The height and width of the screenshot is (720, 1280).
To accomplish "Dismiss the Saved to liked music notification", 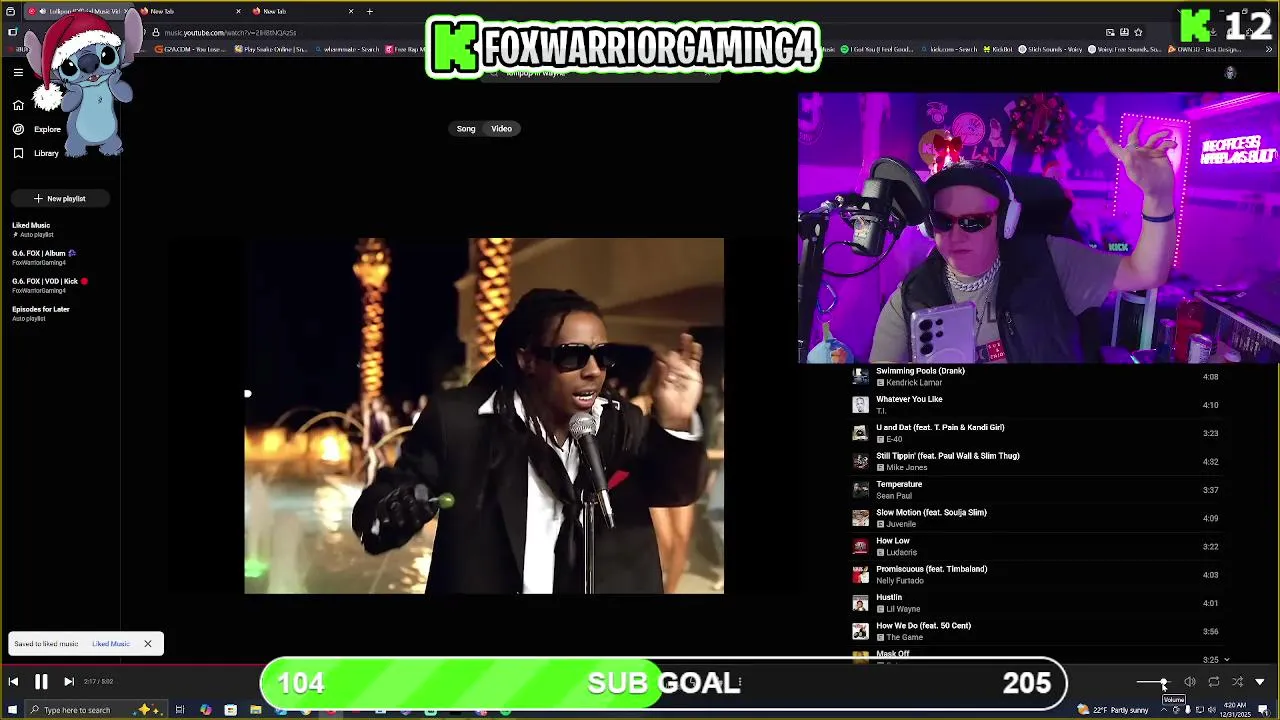I will [147, 644].
